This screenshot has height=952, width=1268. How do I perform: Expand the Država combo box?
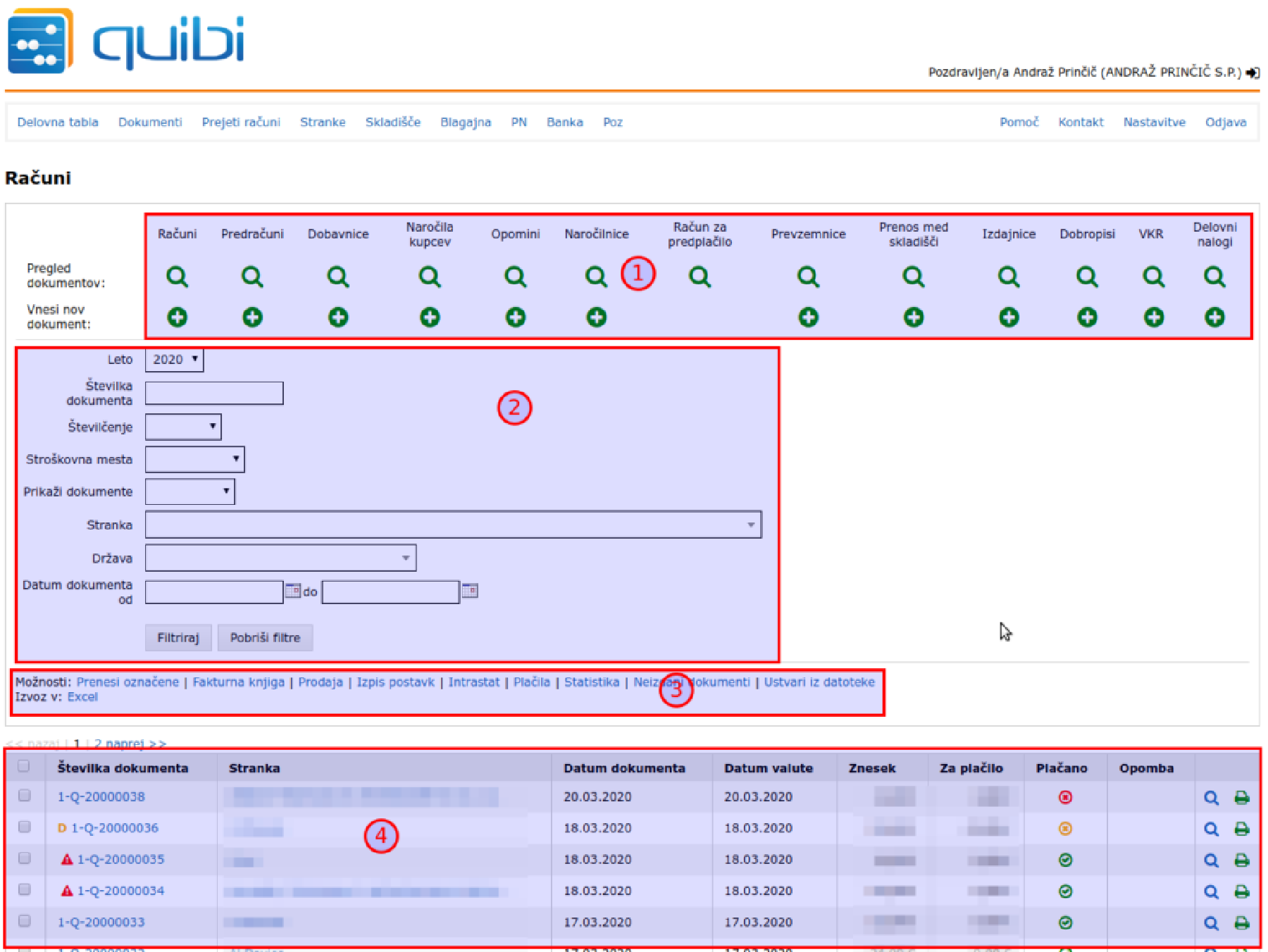pos(406,558)
